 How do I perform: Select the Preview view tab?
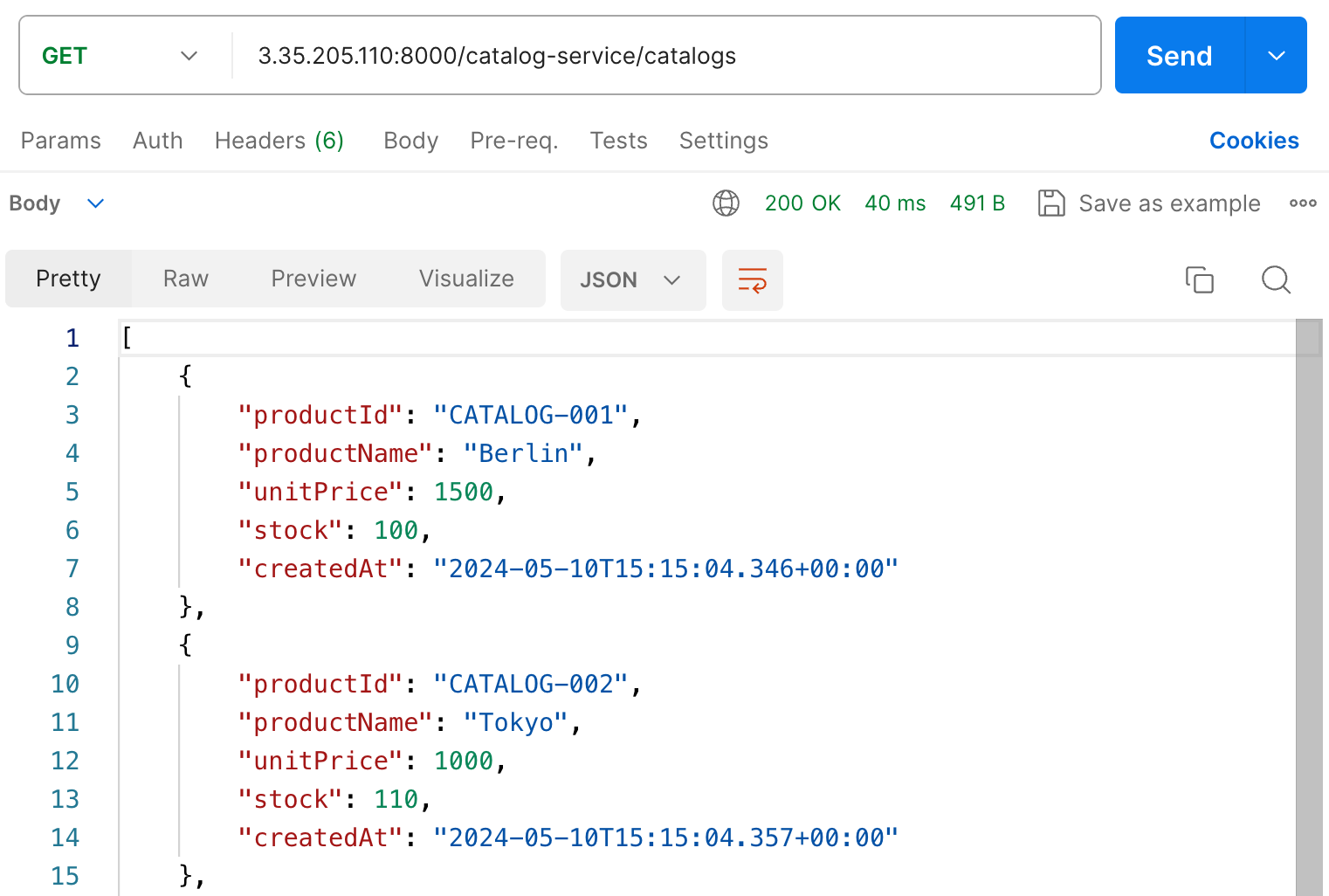pos(313,279)
